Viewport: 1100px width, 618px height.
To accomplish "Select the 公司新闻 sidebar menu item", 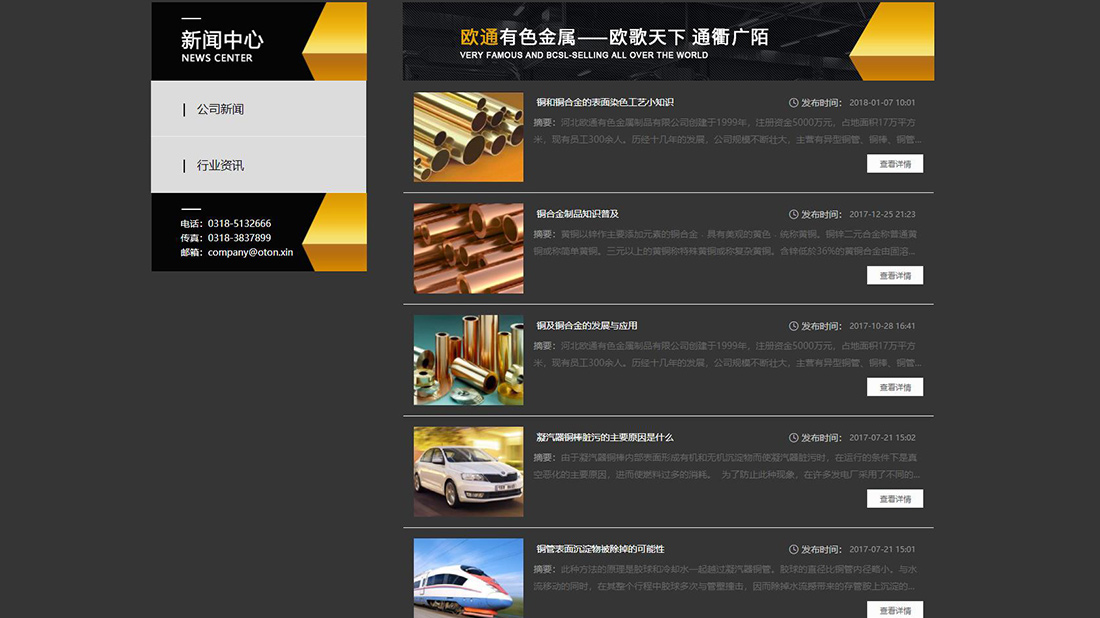I will (220, 110).
